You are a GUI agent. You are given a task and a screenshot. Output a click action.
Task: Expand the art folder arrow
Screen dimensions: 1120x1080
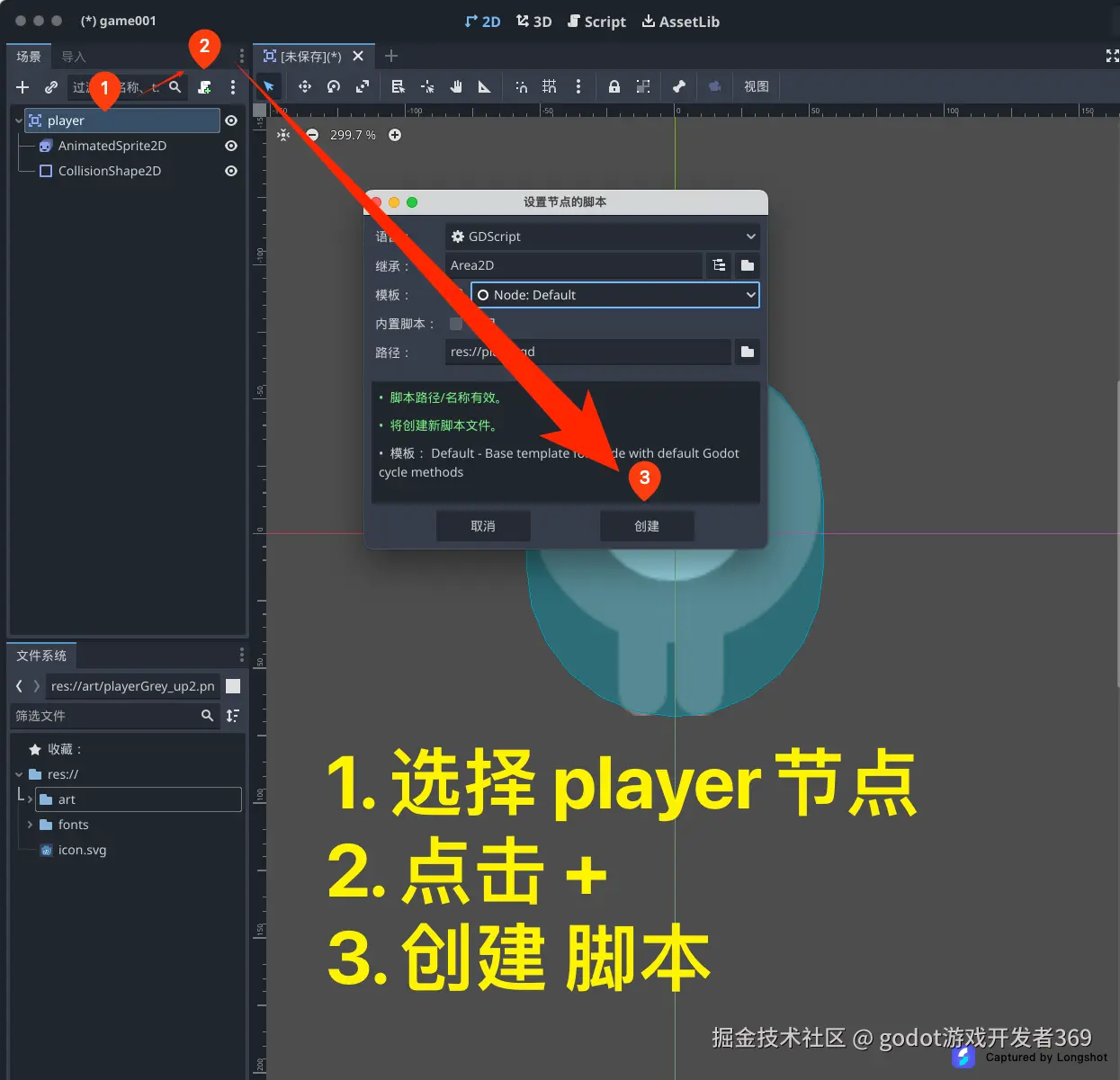30,799
